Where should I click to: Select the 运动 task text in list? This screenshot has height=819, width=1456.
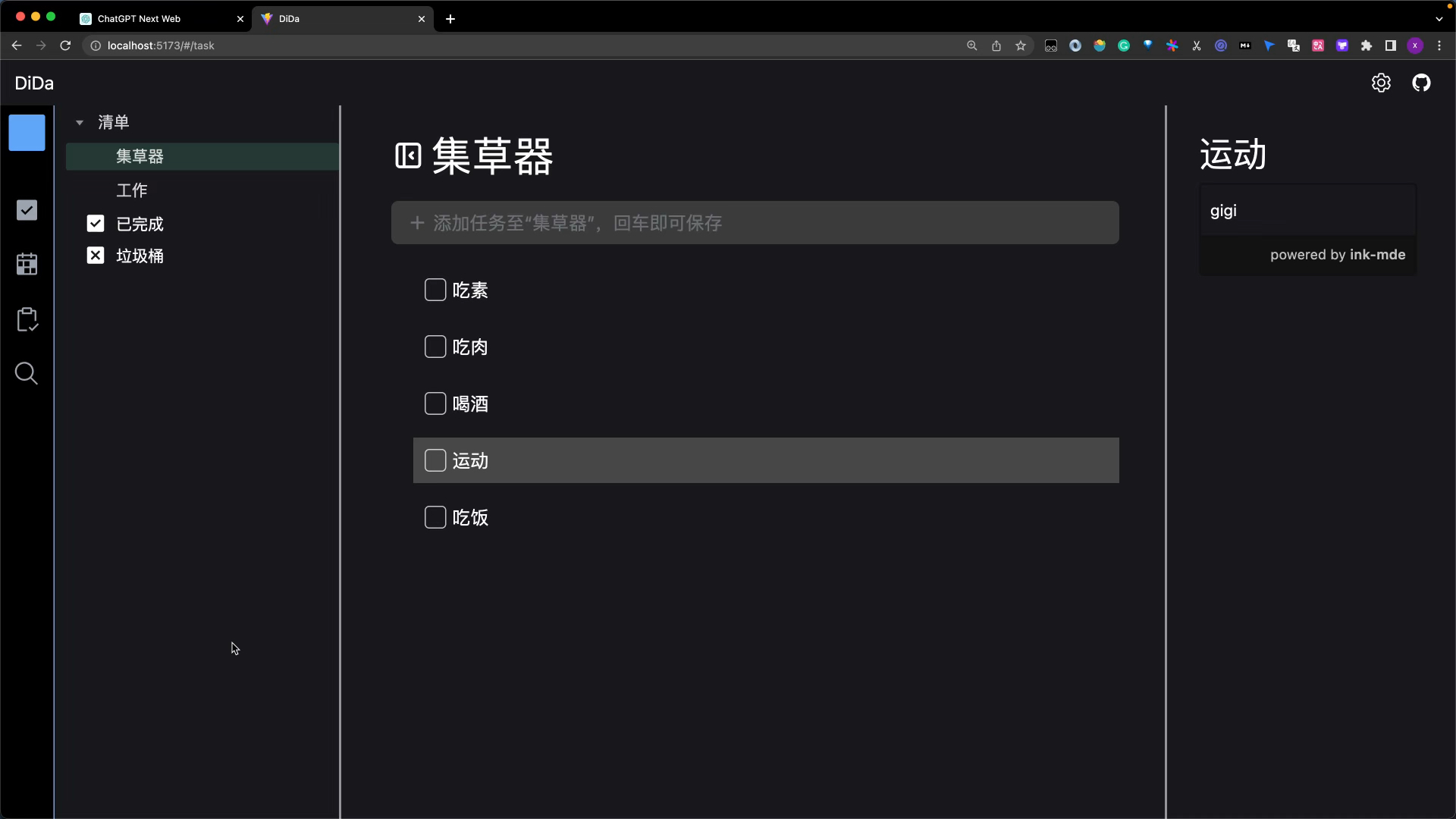click(470, 461)
